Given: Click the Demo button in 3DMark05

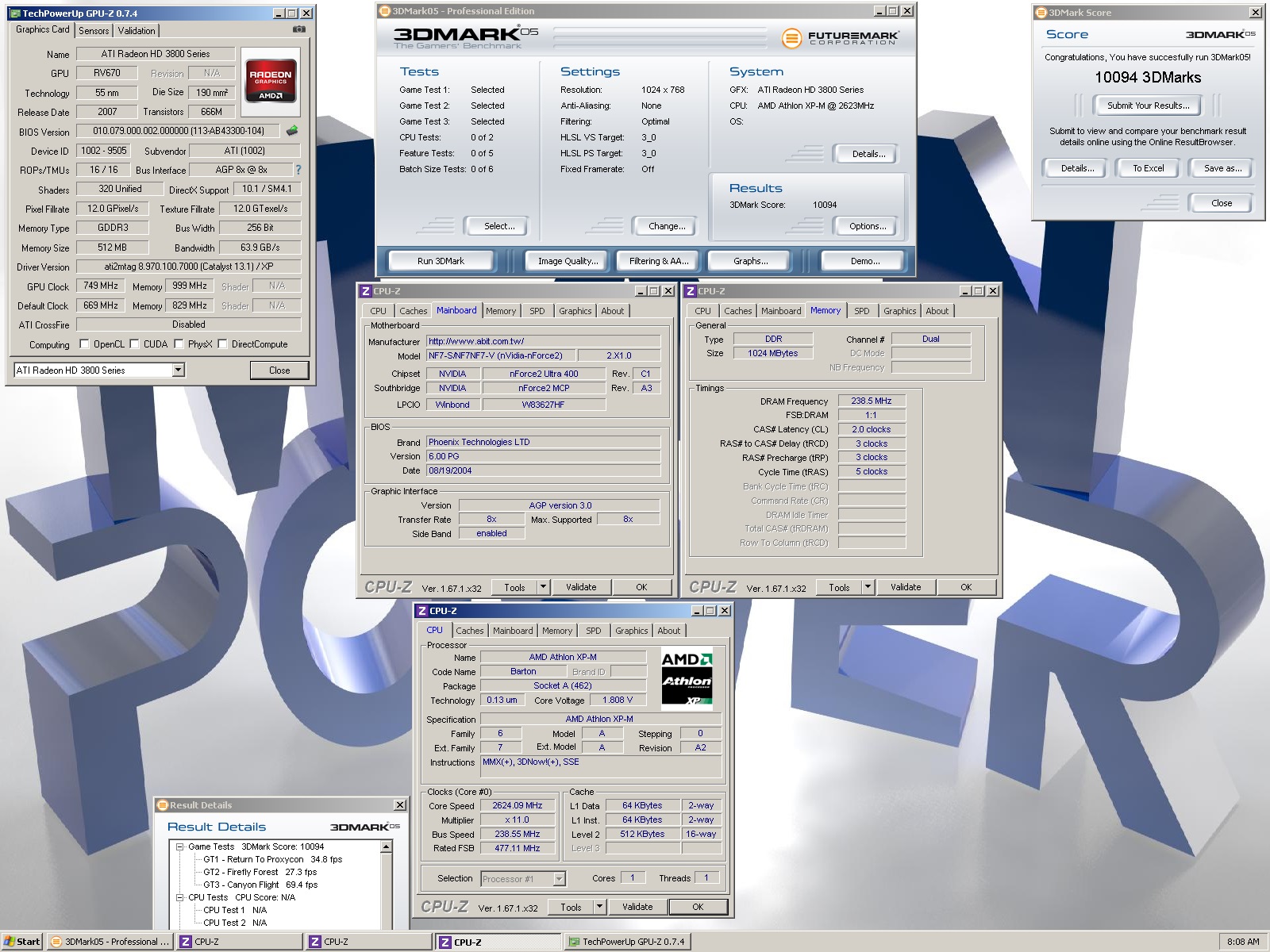Looking at the screenshot, I should tap(864, 261).
